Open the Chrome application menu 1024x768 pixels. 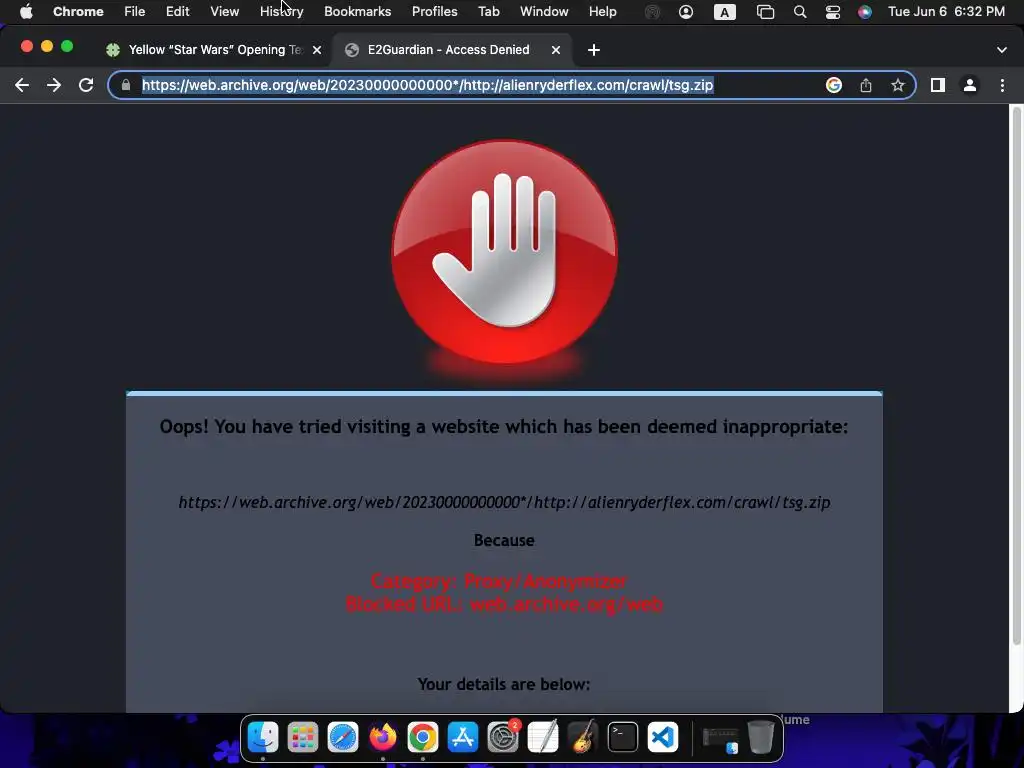point(78,11)
